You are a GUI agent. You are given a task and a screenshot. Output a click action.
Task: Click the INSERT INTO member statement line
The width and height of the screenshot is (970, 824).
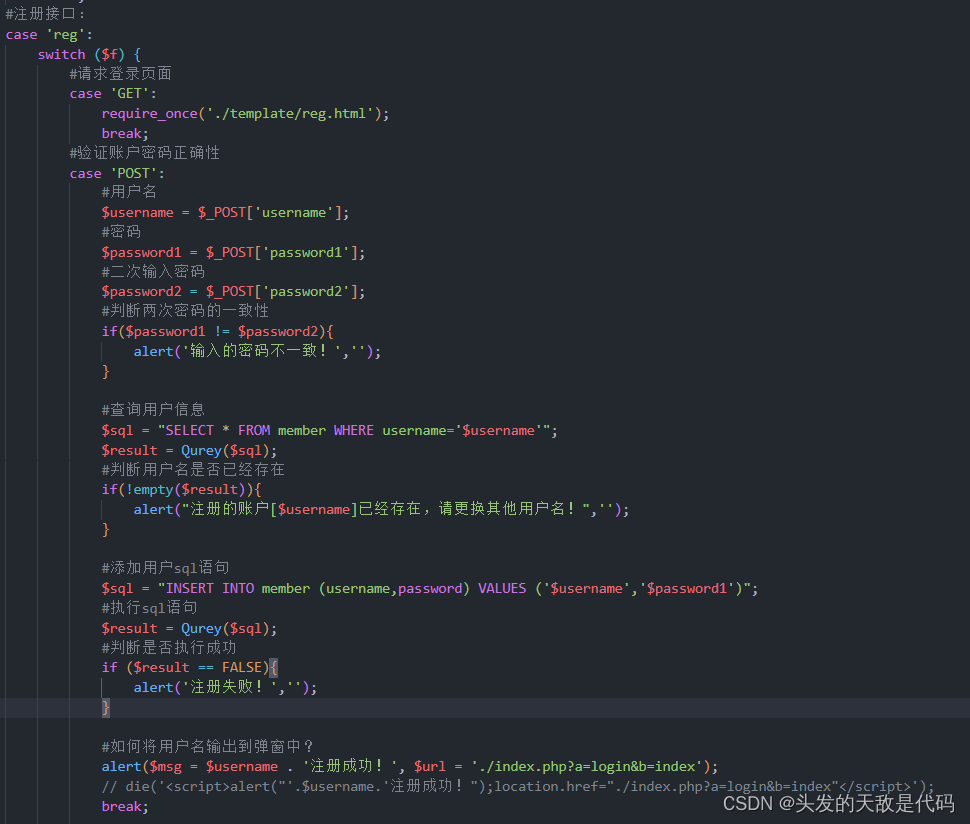pyautogui.click(x=430, y=588)
